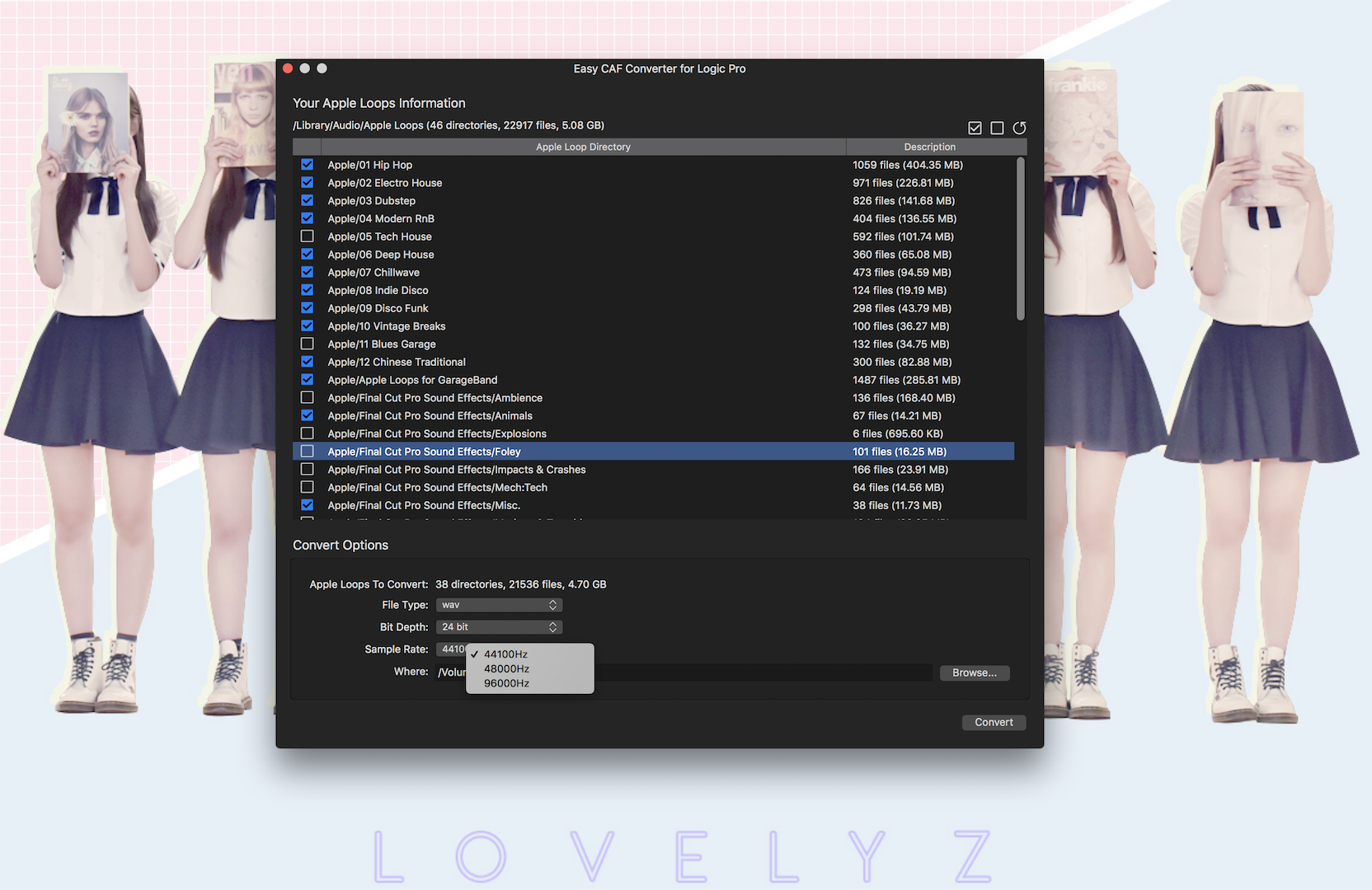Click the Description column header

coord(929,147)
